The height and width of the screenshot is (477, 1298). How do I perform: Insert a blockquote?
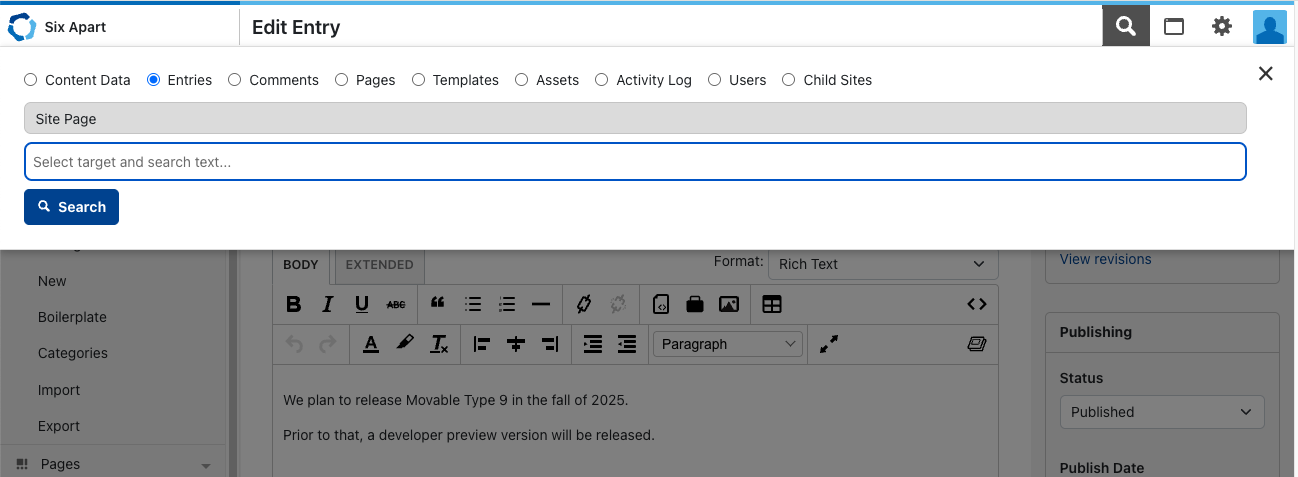pos(437,304)
